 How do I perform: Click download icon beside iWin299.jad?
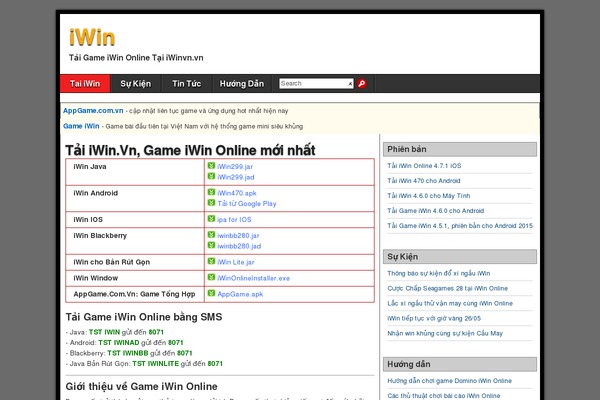tap(211, 176)
